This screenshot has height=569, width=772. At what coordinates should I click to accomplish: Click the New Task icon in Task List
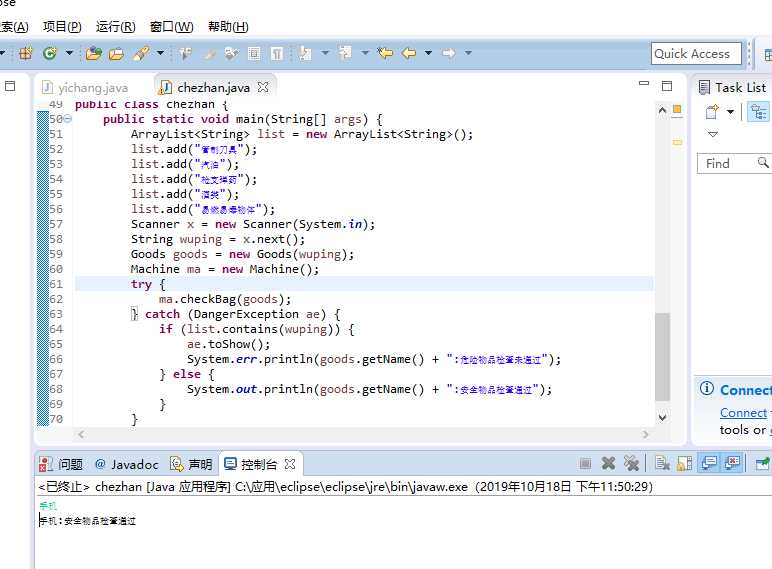point(712,112)
